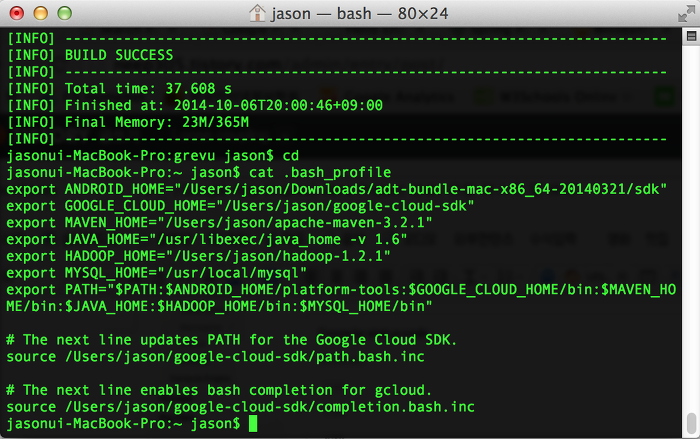Image resolution: width=700 pixels, height=439 pixels.
Task: Click the window title 'jason — bash — 80×24'
Action: (x=359, y=13)
